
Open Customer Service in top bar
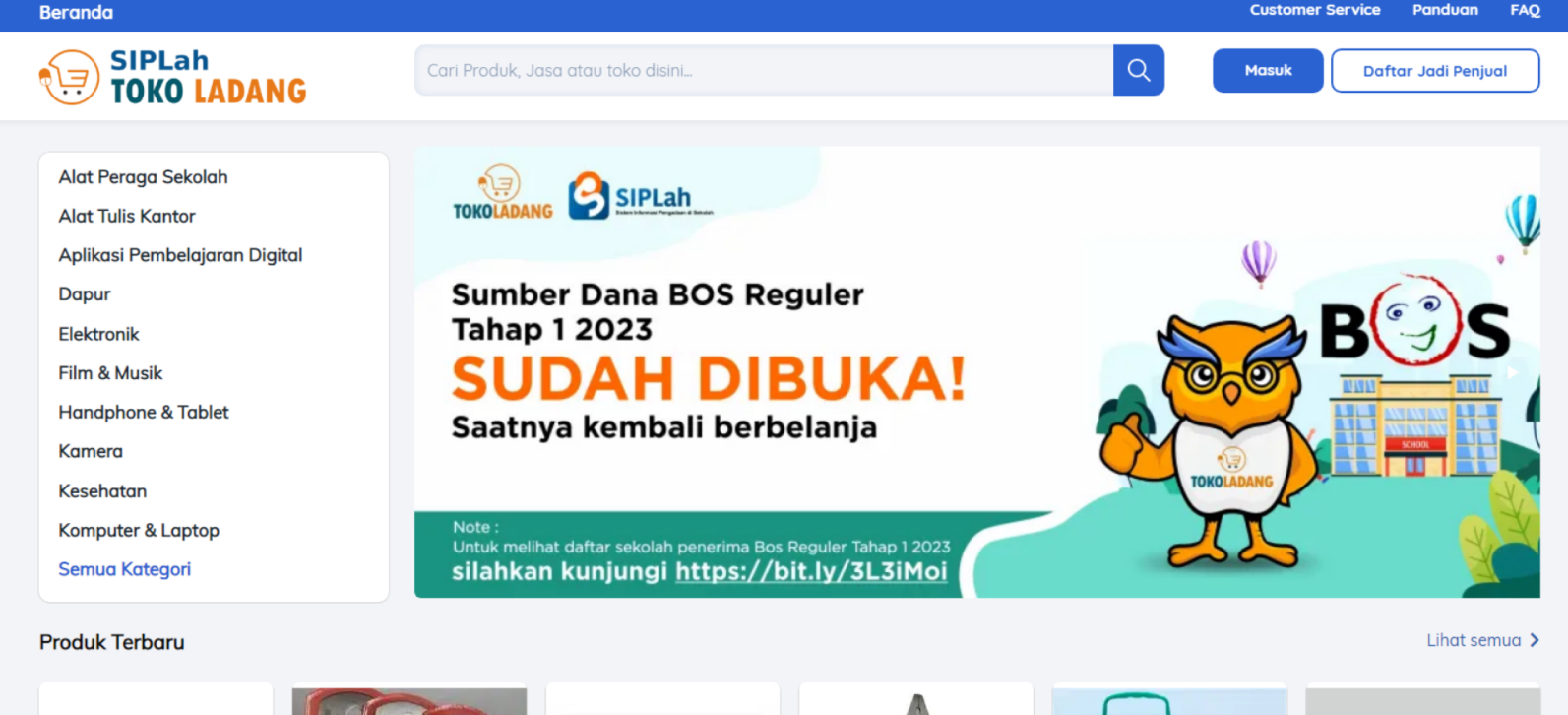pos(1315,10)
